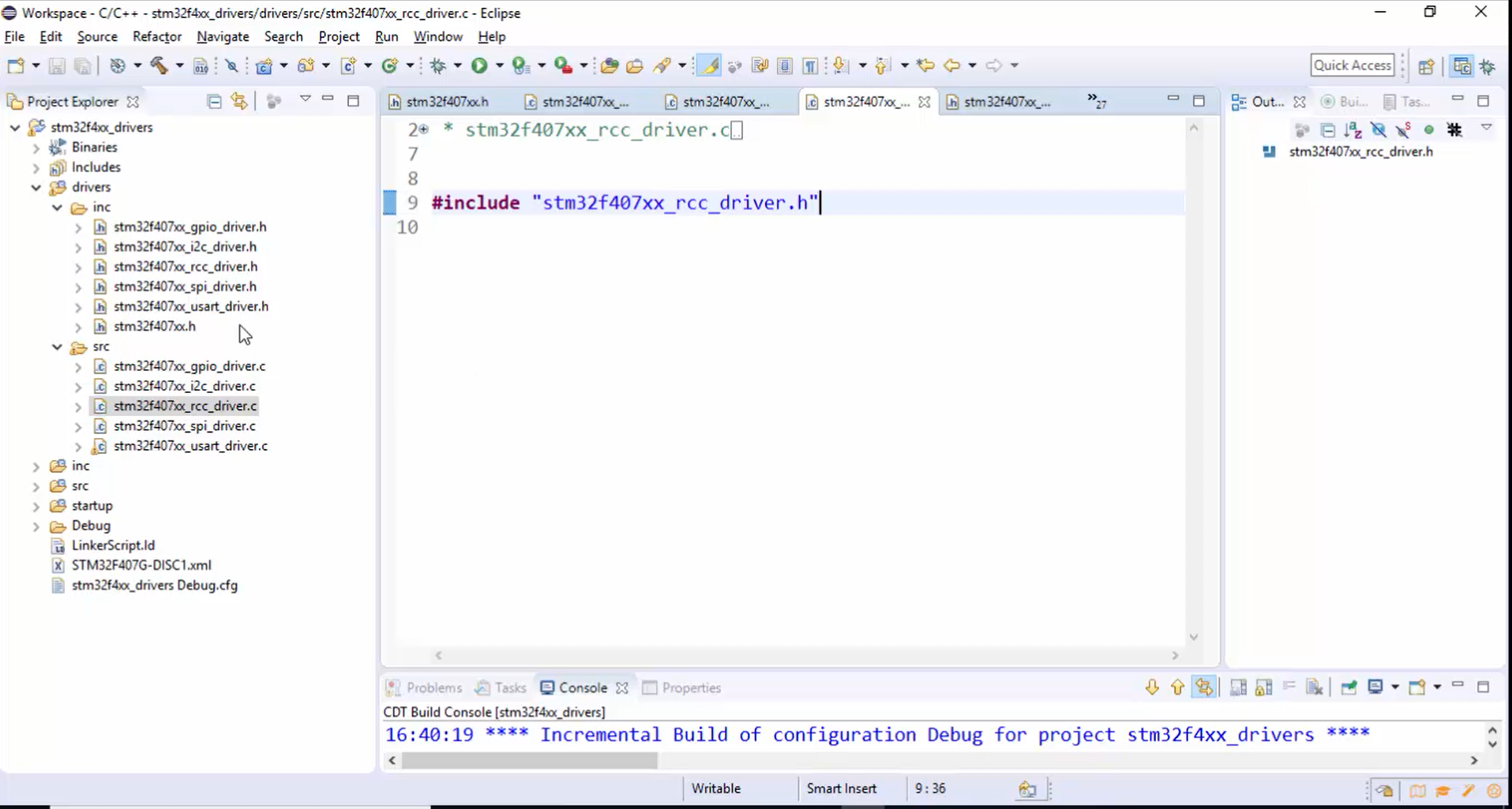Click Sort alphabetically in Outline view
The width and height of the screenshot is (1512, 809).
pos(1353,129)
